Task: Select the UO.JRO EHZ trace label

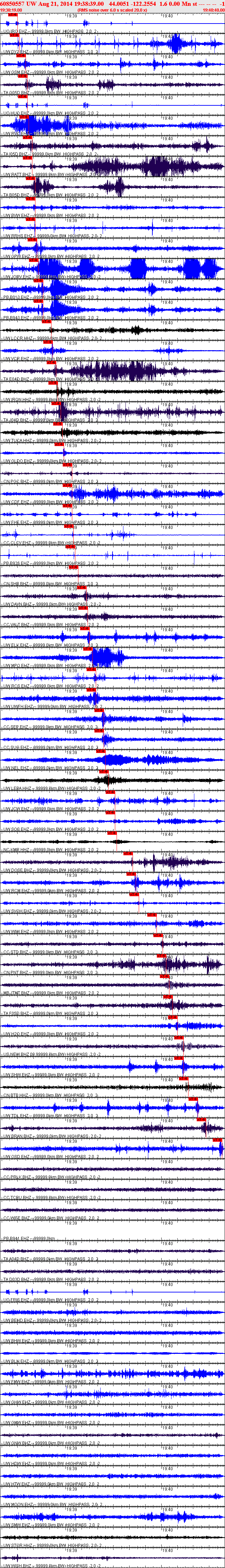Action: coord(50,31)
